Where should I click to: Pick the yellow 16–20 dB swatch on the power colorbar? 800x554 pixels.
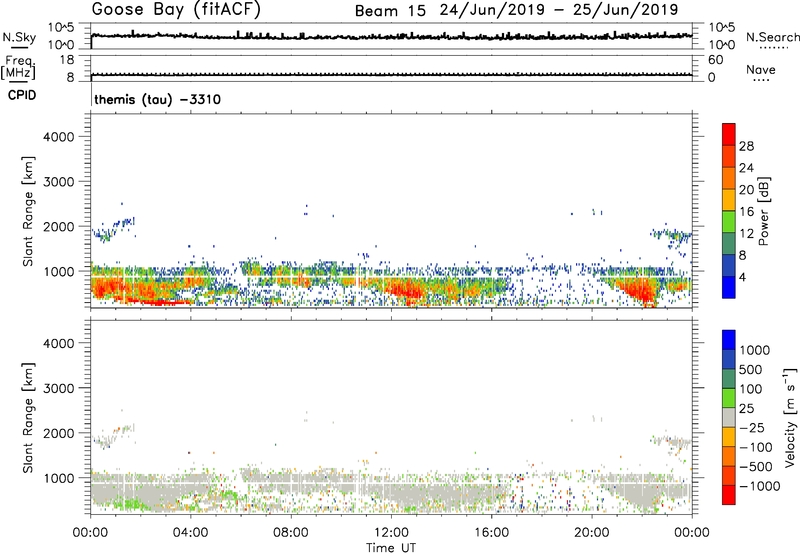tap(729, 200)
